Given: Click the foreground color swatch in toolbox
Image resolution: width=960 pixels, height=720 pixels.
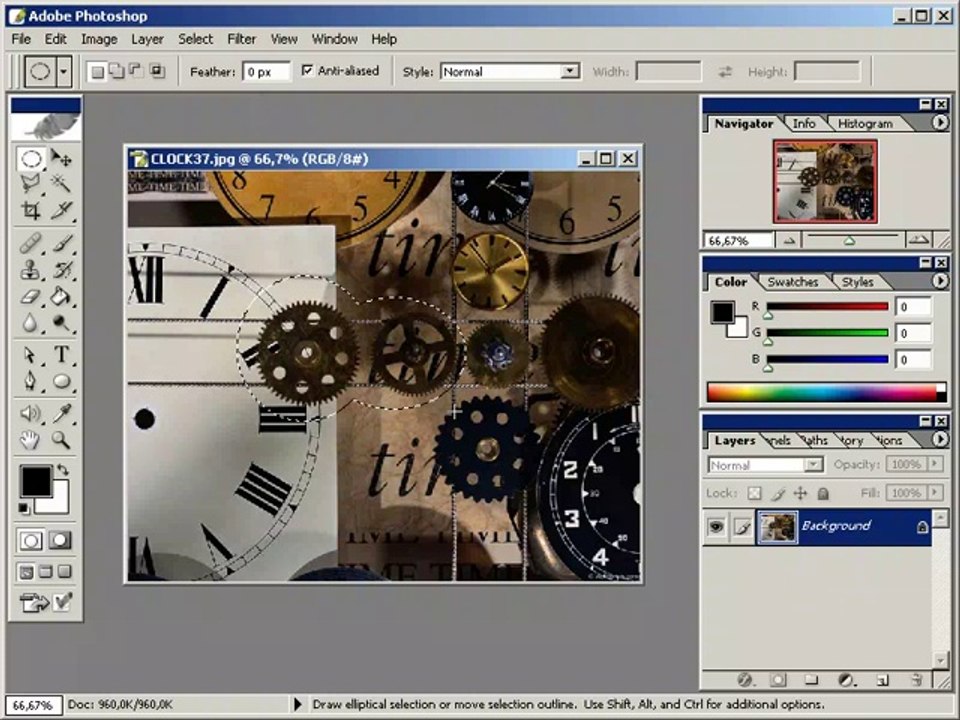Looking at the screenshot, I should [36, 481].
